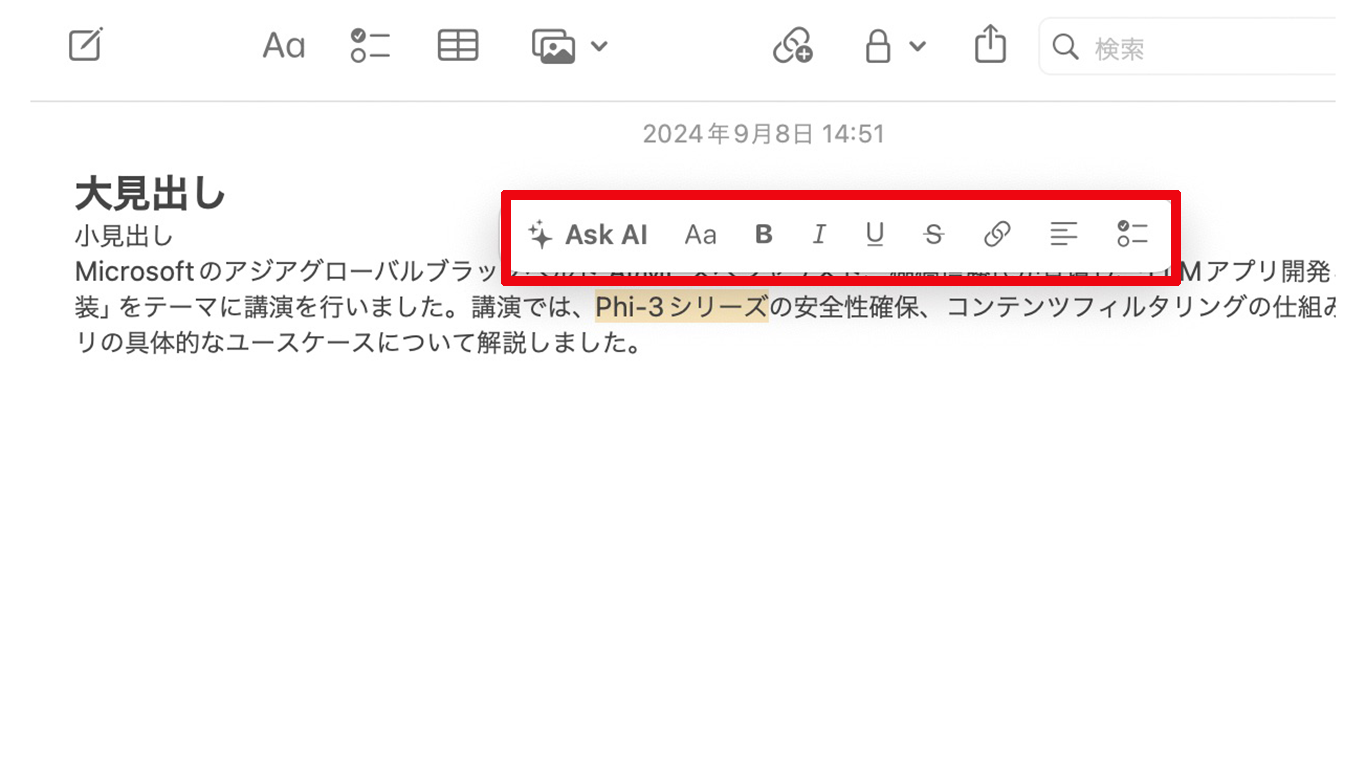Screen dimensions: 1366x768
Task: Open Aa text style in floating toolbar
Action: tap(700, 234)
